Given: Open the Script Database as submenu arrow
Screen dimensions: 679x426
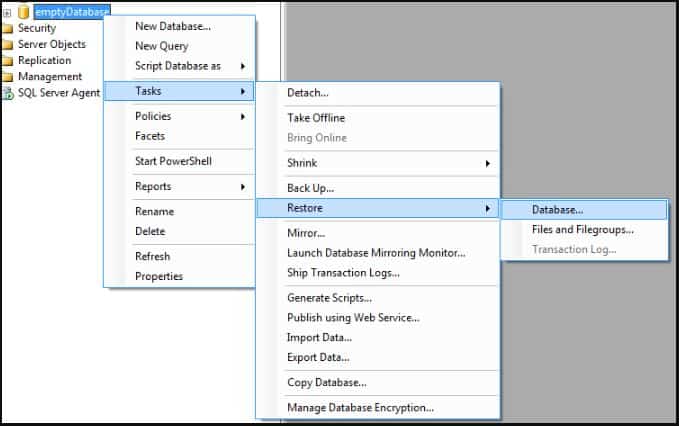Looking at the screenshot, I should click(243, 66).
